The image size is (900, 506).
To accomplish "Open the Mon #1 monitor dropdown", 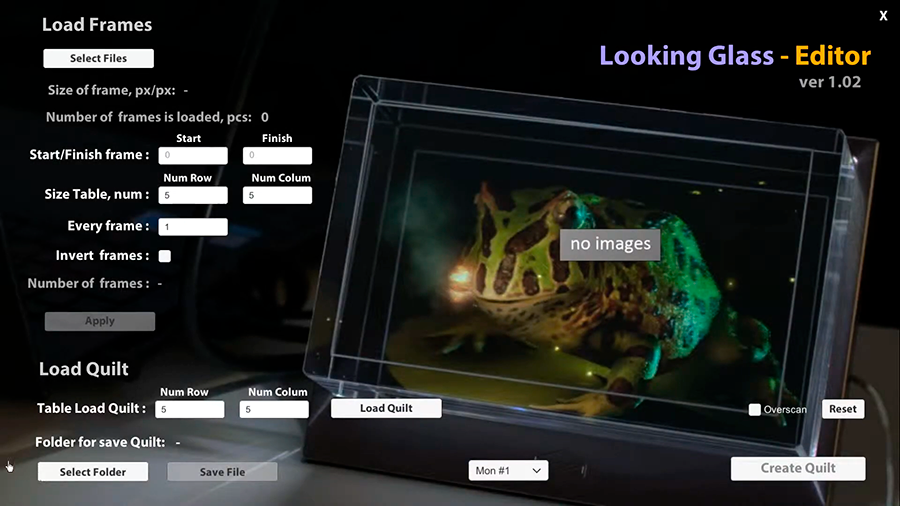I will pyautogui.click(x=508, y=470).
